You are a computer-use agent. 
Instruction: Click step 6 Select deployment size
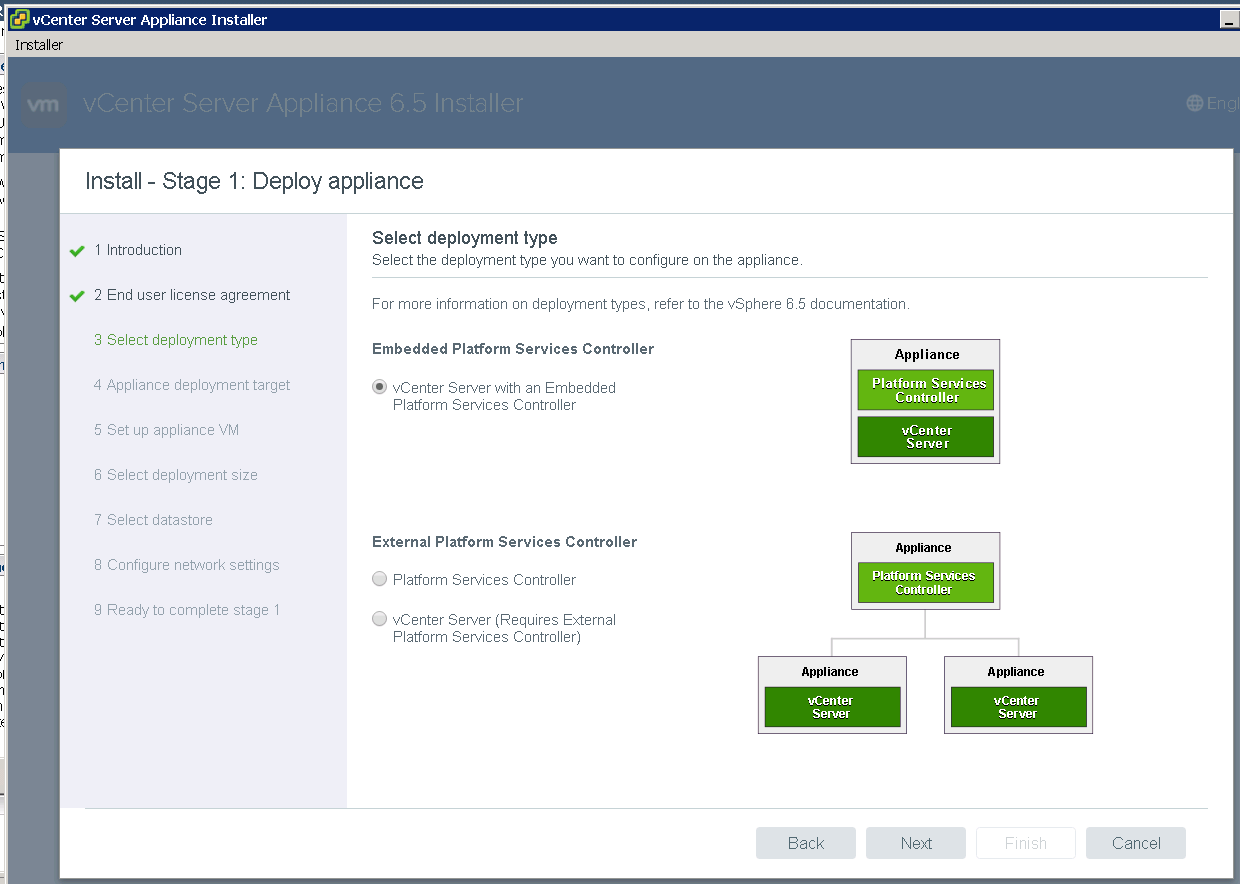[x=176, y=475]
